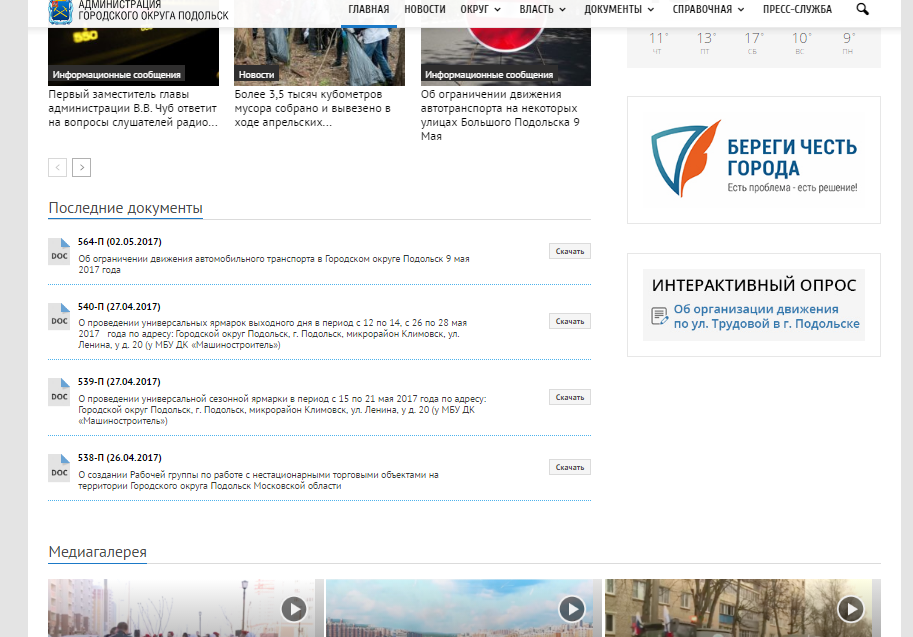The width and height of the screenshot is (913, 637).
Task: Click the Береги честь города banner
Action: pos(753,159)
